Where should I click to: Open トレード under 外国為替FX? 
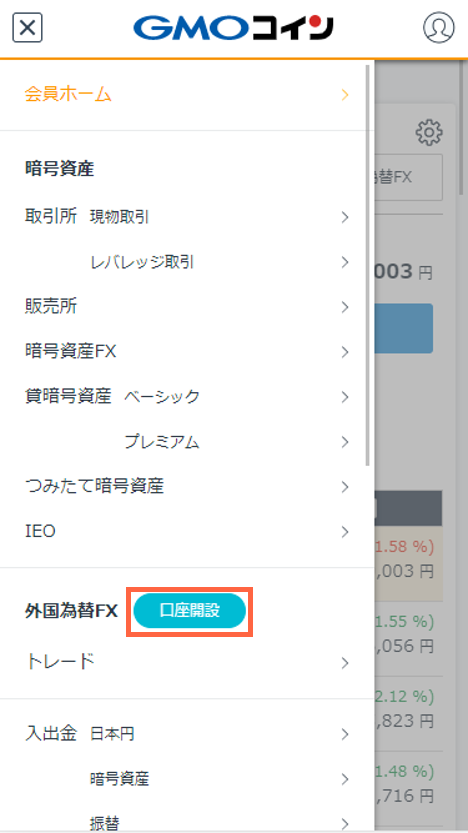tap(186, 662)
